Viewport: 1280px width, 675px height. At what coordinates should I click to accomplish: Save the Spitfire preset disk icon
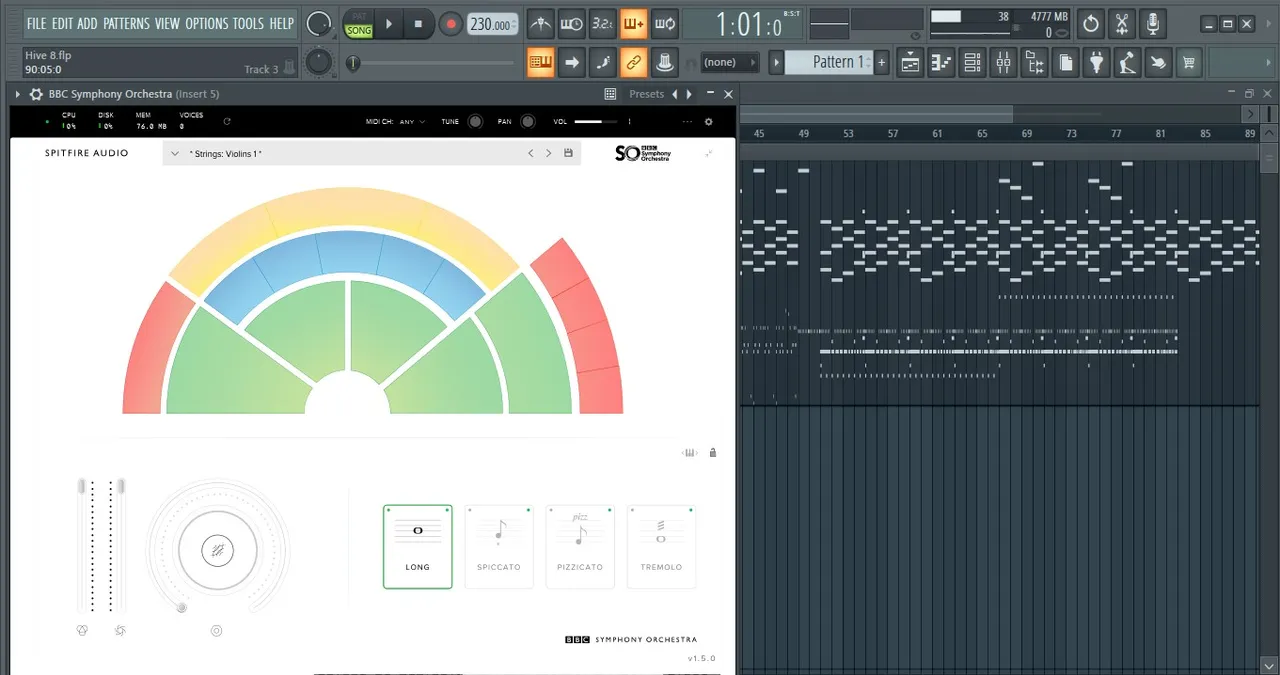(569, 153)
